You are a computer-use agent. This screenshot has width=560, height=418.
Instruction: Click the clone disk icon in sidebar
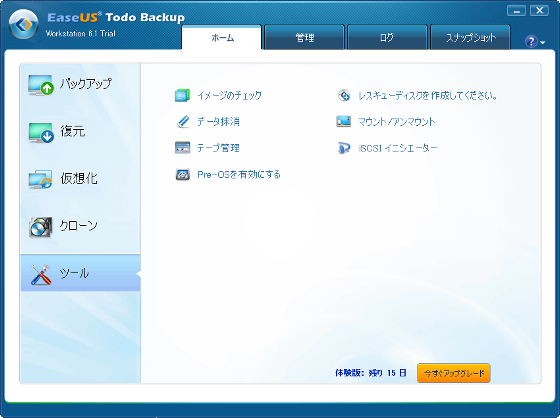pos(41,227)
